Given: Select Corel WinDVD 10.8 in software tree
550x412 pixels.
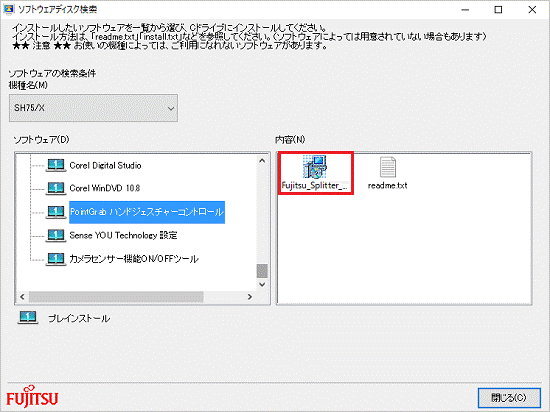Looking at the screenshot, I should point(105,188).
